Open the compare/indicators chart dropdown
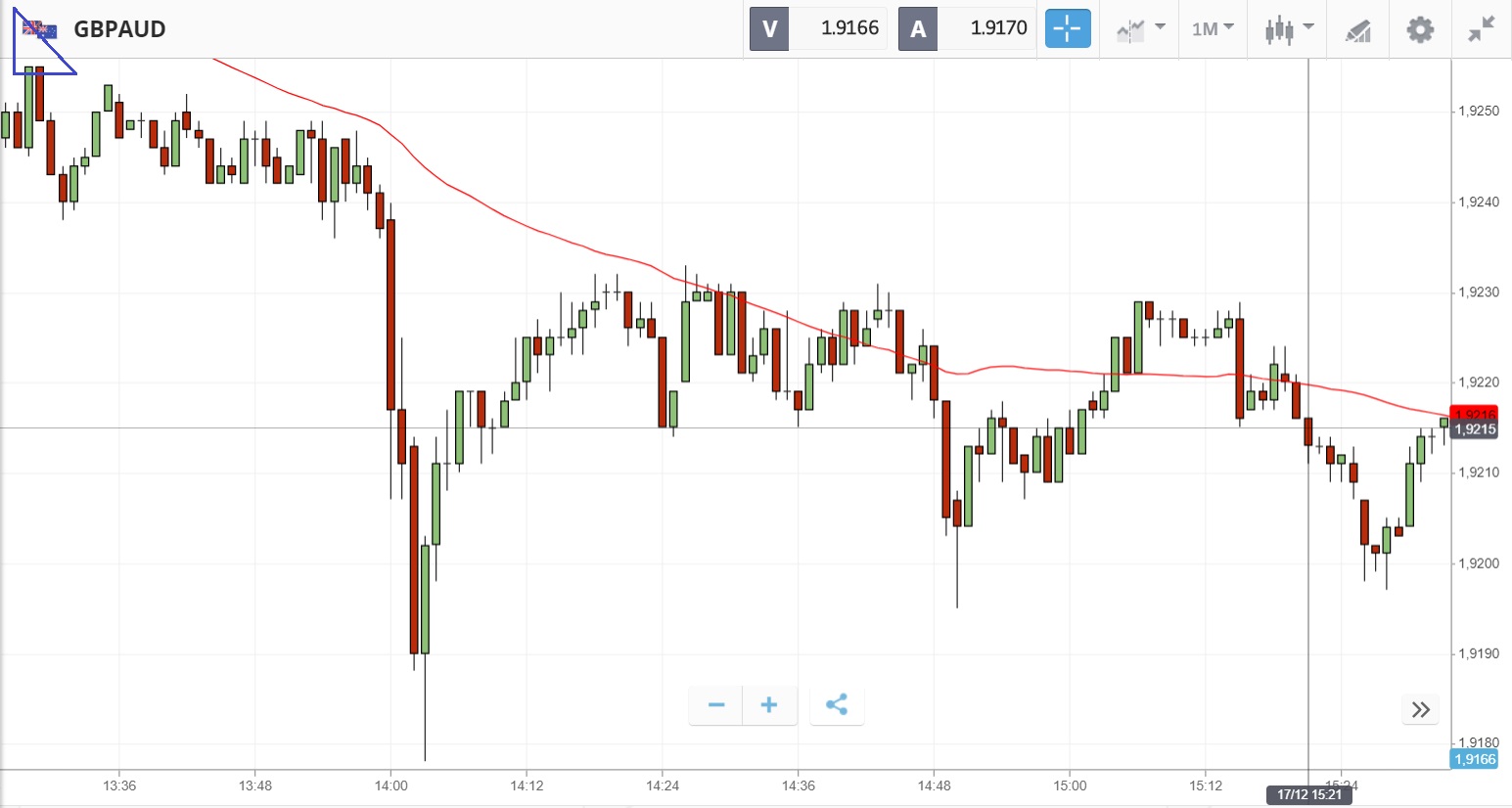This screenshot has height=808, width=1512. click(x=1140, y=29)
